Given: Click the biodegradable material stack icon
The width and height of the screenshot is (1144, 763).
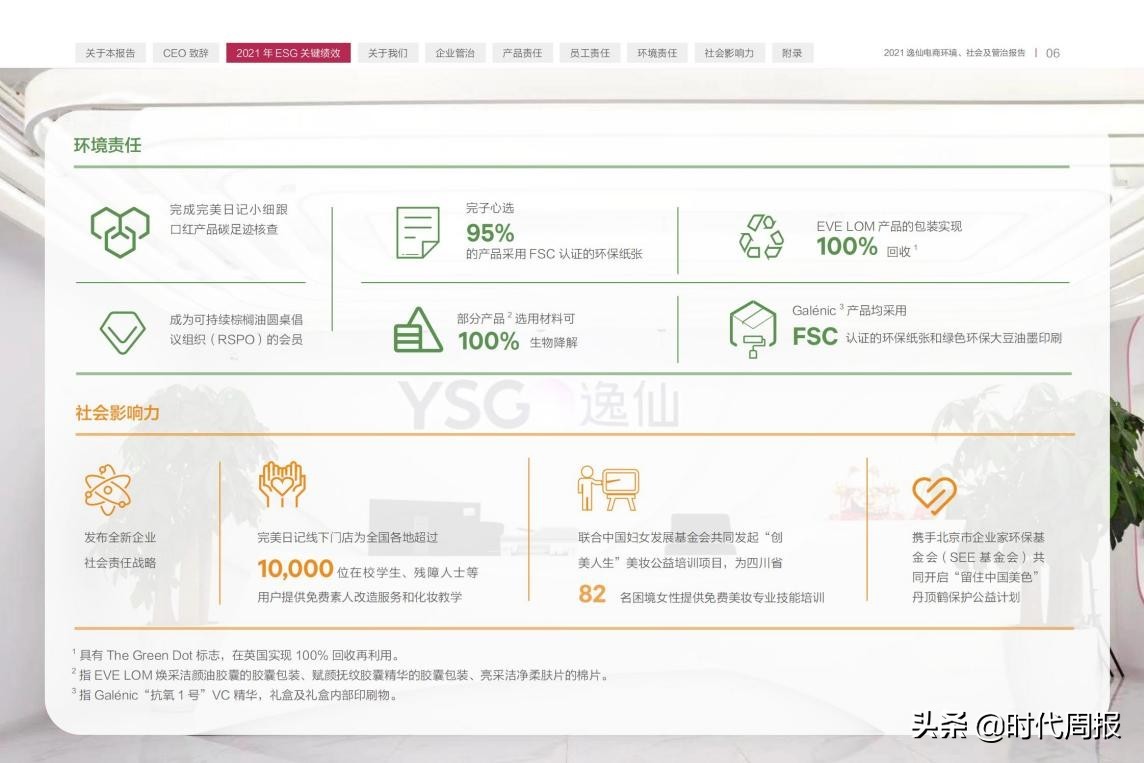Looking at the screenshot, I should click(x=417, y=330).
